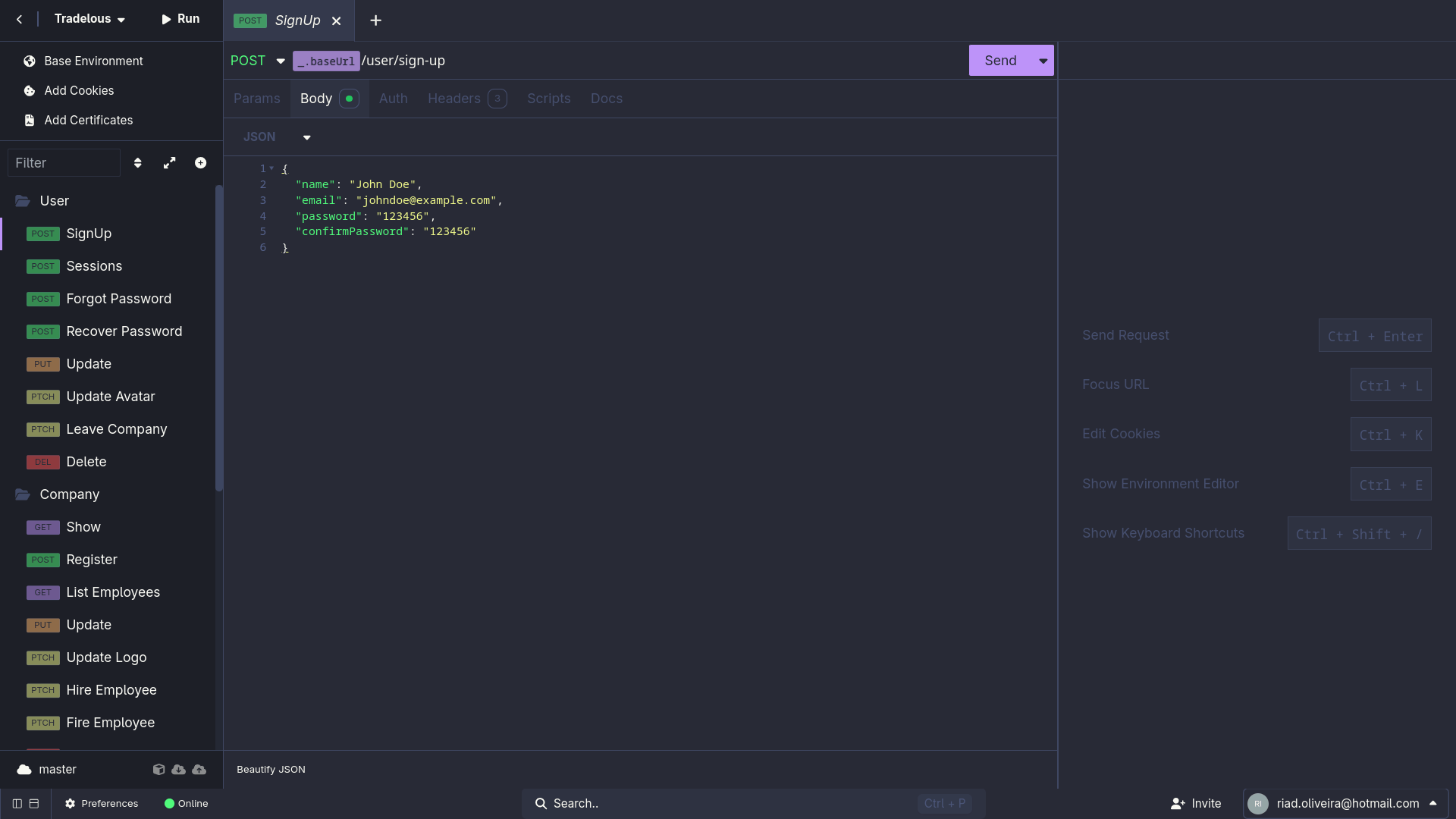Click the Add Cookies cookie icon
This screenshot has width=1456, height=819.
click(x=30, y=91)
